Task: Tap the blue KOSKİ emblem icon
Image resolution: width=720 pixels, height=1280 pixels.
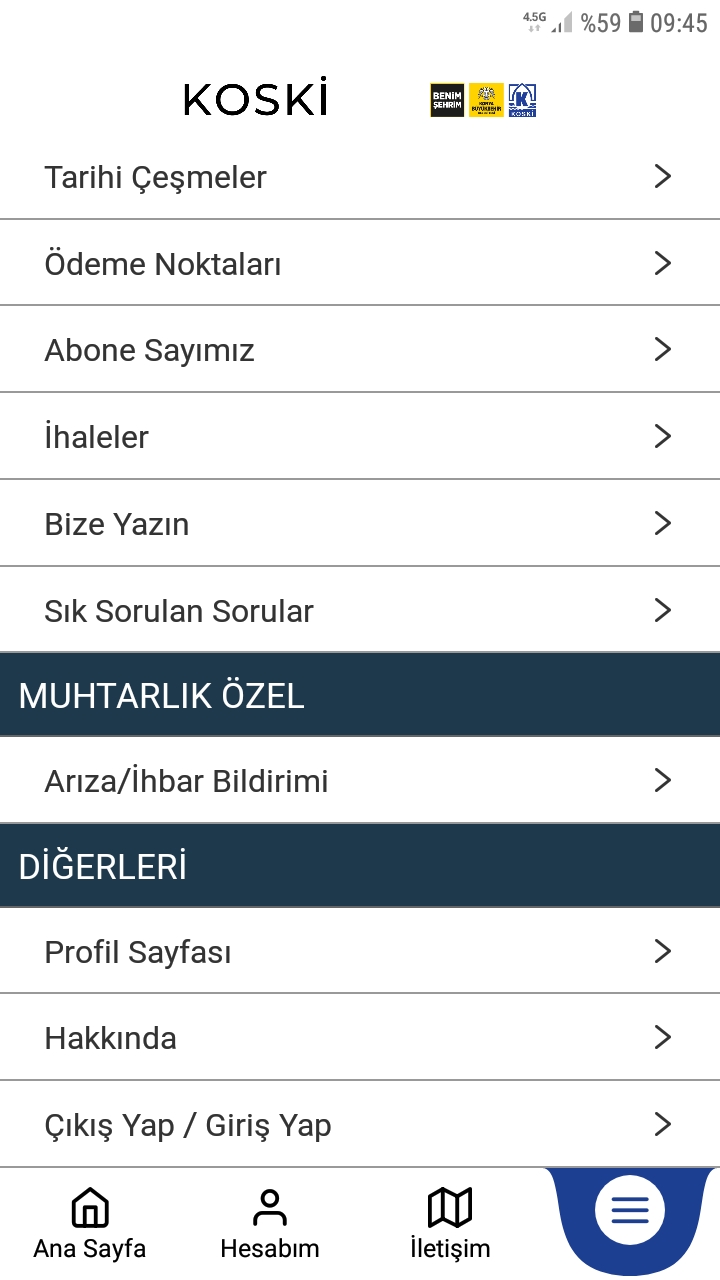Action: (523, 100)
